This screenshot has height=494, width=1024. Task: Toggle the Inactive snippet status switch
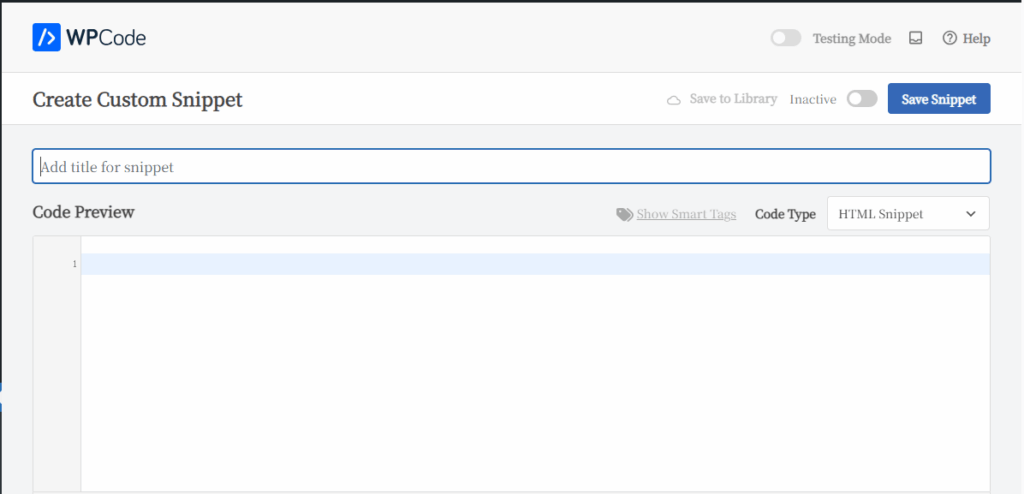point(861,99)
